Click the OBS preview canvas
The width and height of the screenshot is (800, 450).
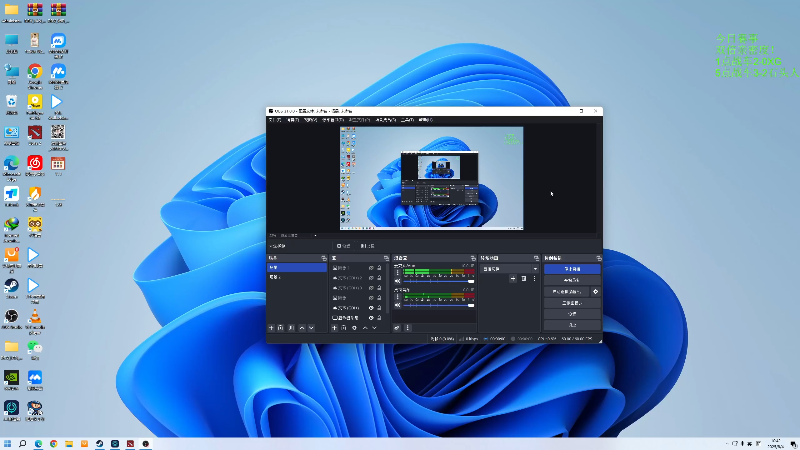pyautogui.click(x=432, y=178)
